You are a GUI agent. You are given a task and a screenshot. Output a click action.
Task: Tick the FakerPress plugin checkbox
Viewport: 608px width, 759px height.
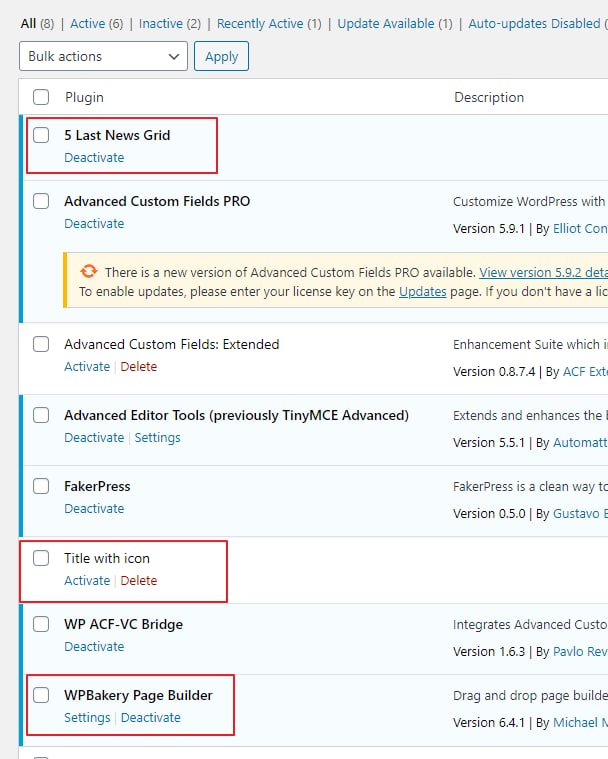point(41,486)
